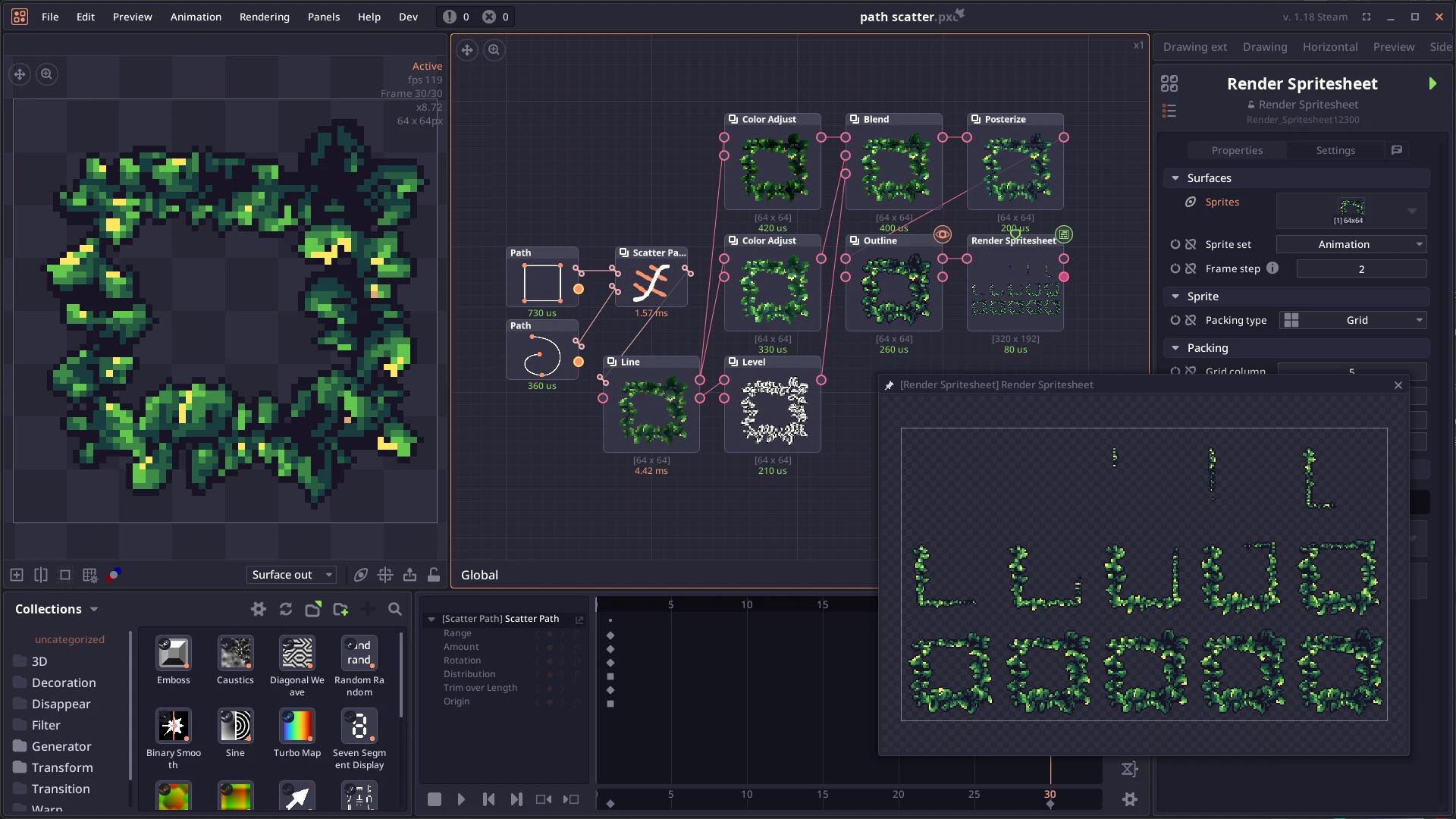Switch to the Settings tab
Viewport: 1456px width, 819px height.
click(1335, 150)
